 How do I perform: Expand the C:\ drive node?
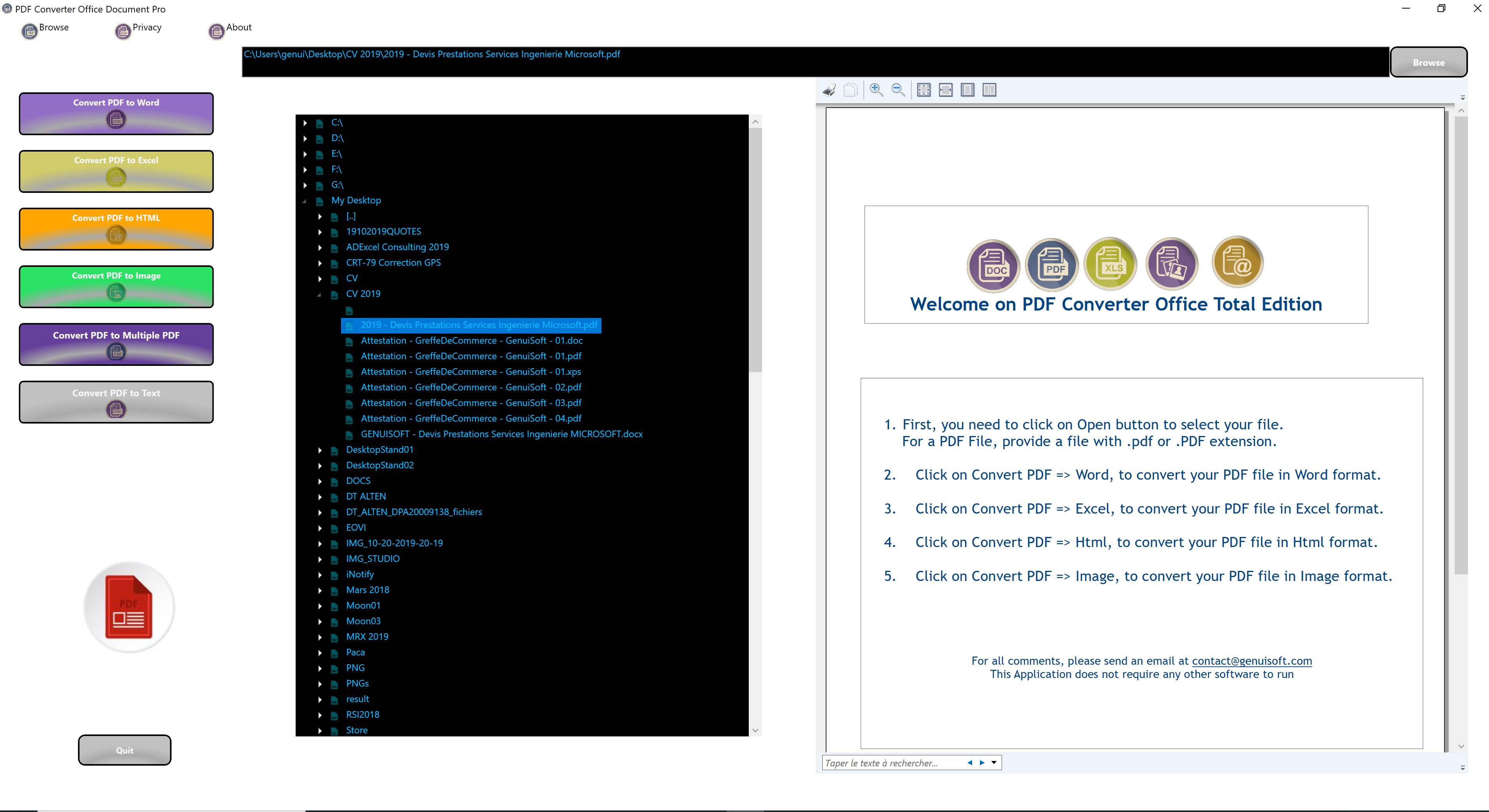point(305,123)
